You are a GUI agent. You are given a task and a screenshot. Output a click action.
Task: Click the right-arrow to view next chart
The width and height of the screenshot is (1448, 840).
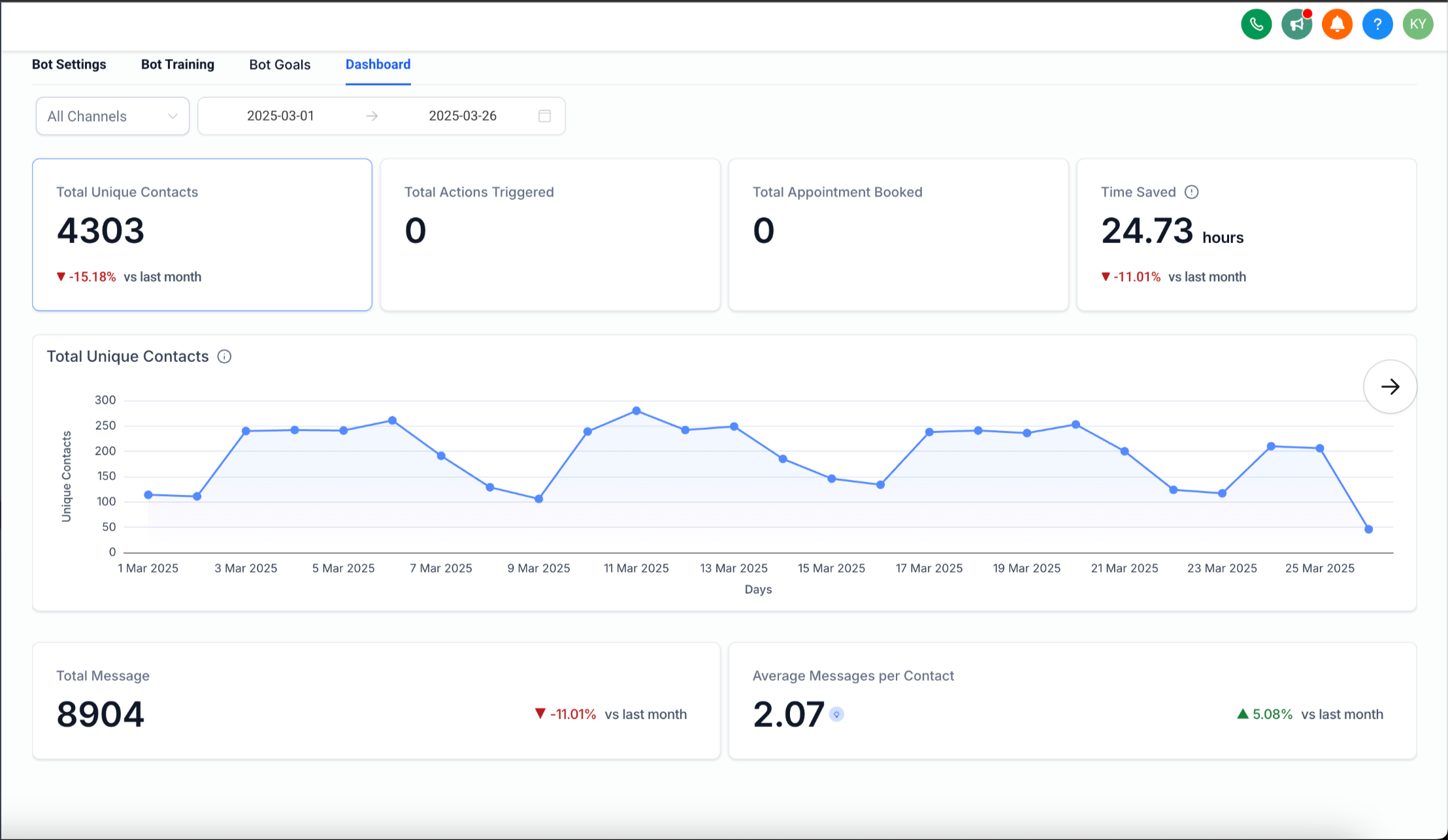(x=1390, y=386)
